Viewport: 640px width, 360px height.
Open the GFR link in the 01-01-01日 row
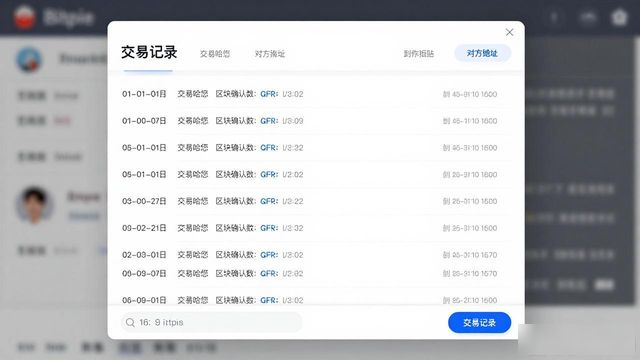tap(269, 94)
